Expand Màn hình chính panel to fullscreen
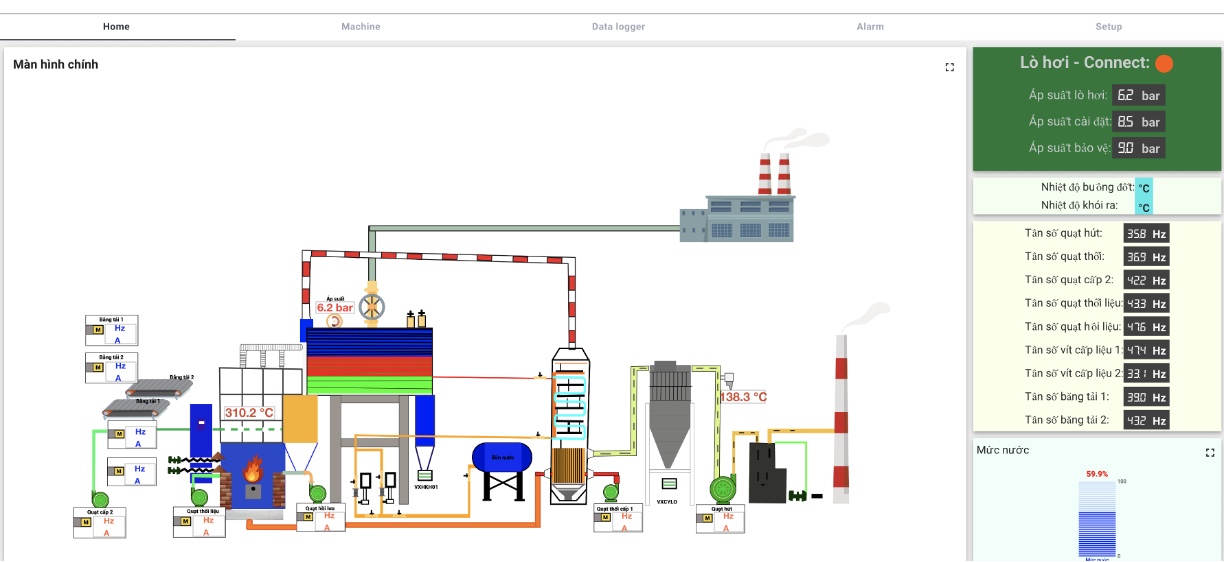The height and width of the screenshot is (562, 1224). pos(950,67)
